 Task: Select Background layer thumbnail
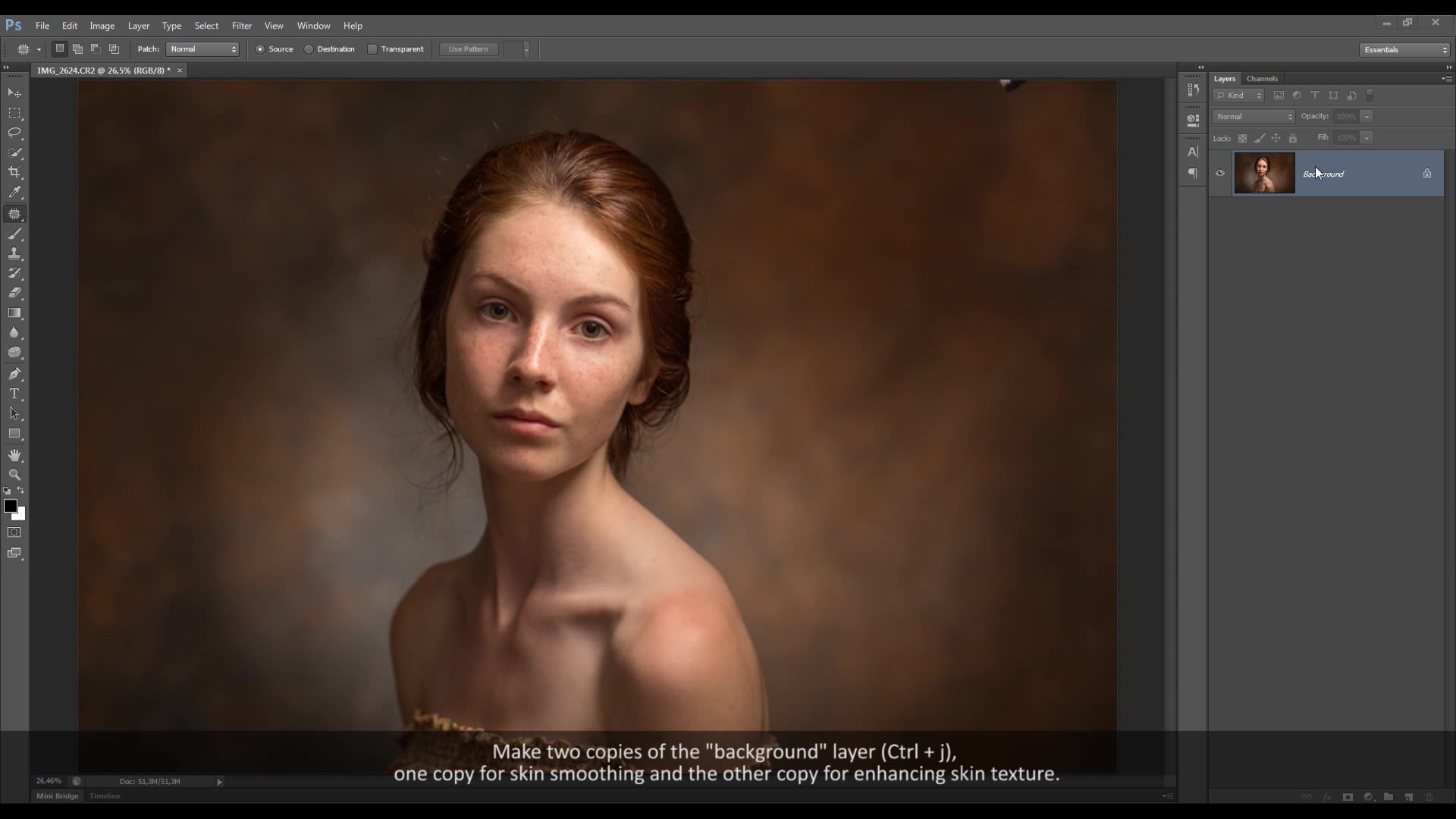click(x=1265, y=173)
